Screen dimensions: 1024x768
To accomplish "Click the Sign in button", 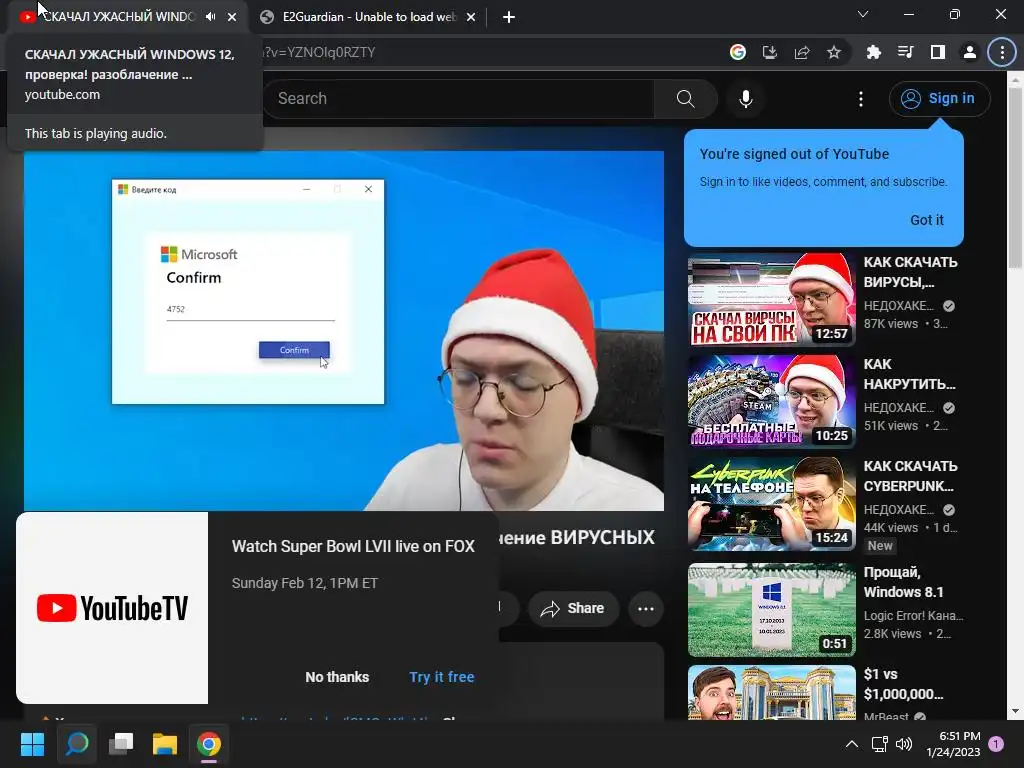I will point(939,99).
